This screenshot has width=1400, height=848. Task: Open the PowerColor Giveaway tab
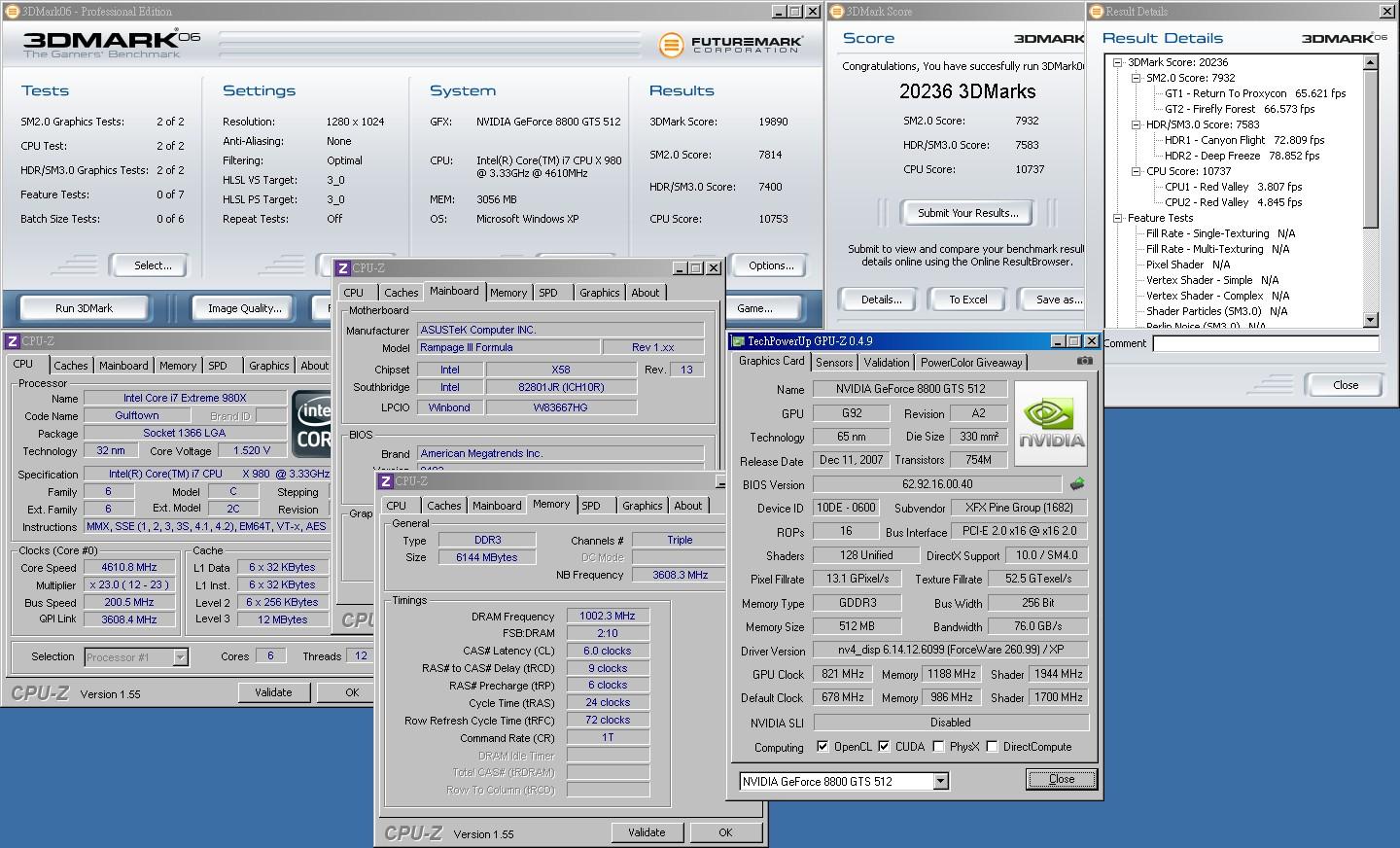point(971,362)
